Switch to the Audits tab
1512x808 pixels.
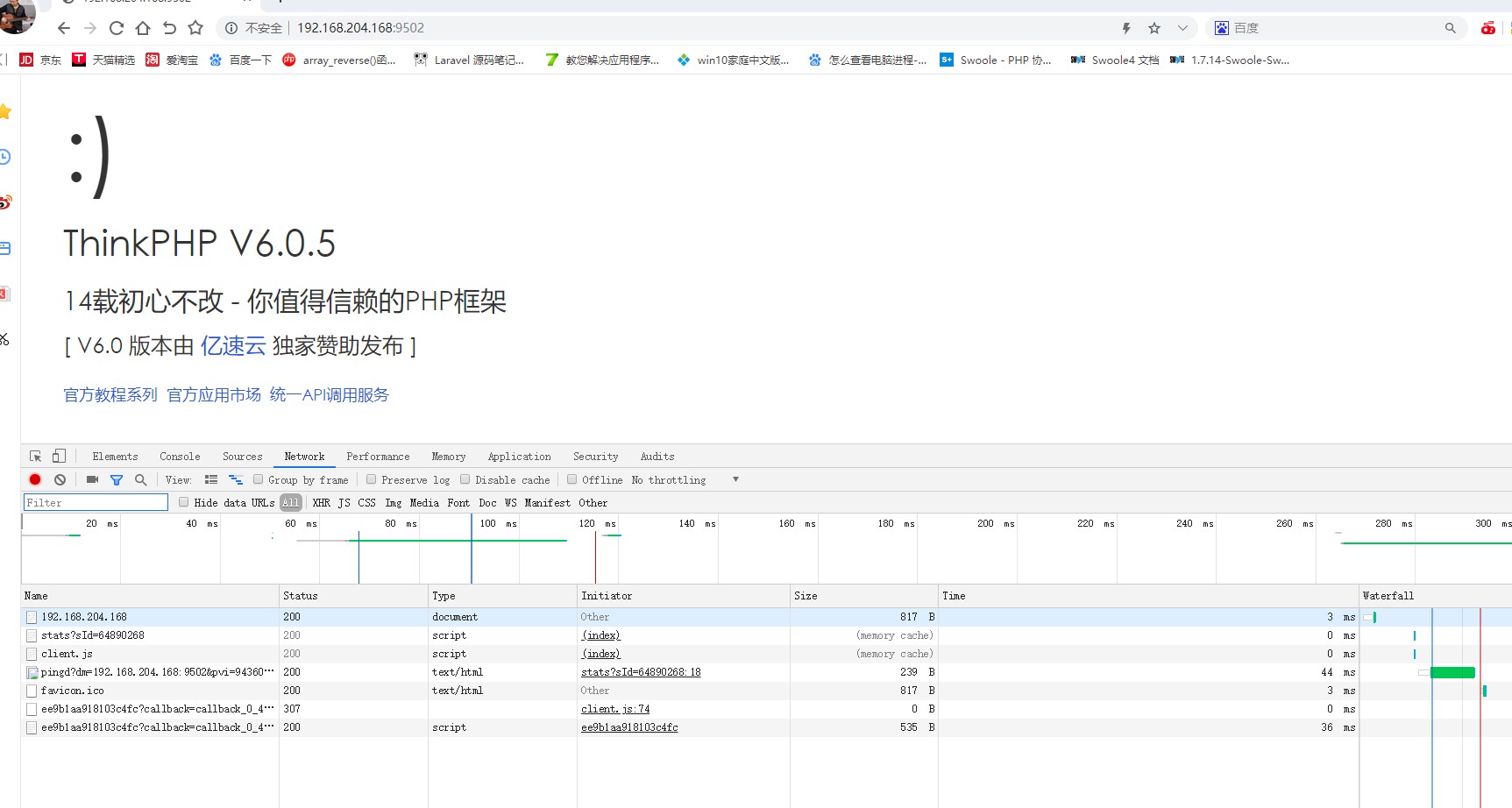(657, 456)
